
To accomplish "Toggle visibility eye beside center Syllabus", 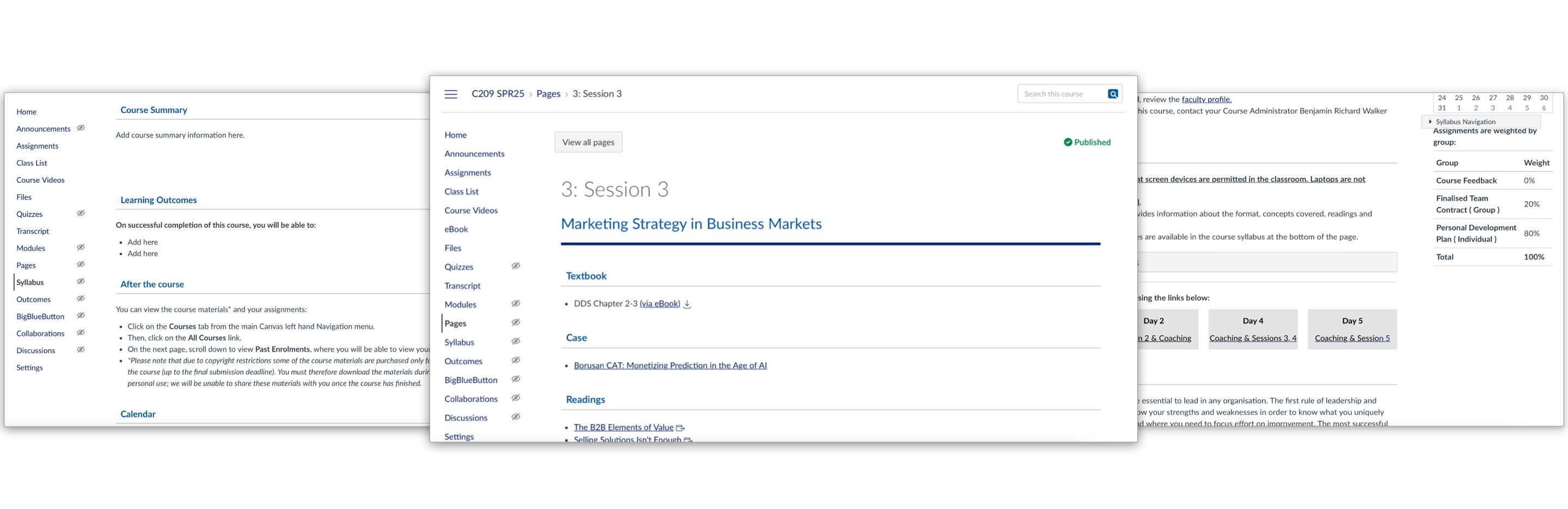I will coord(516,341).
